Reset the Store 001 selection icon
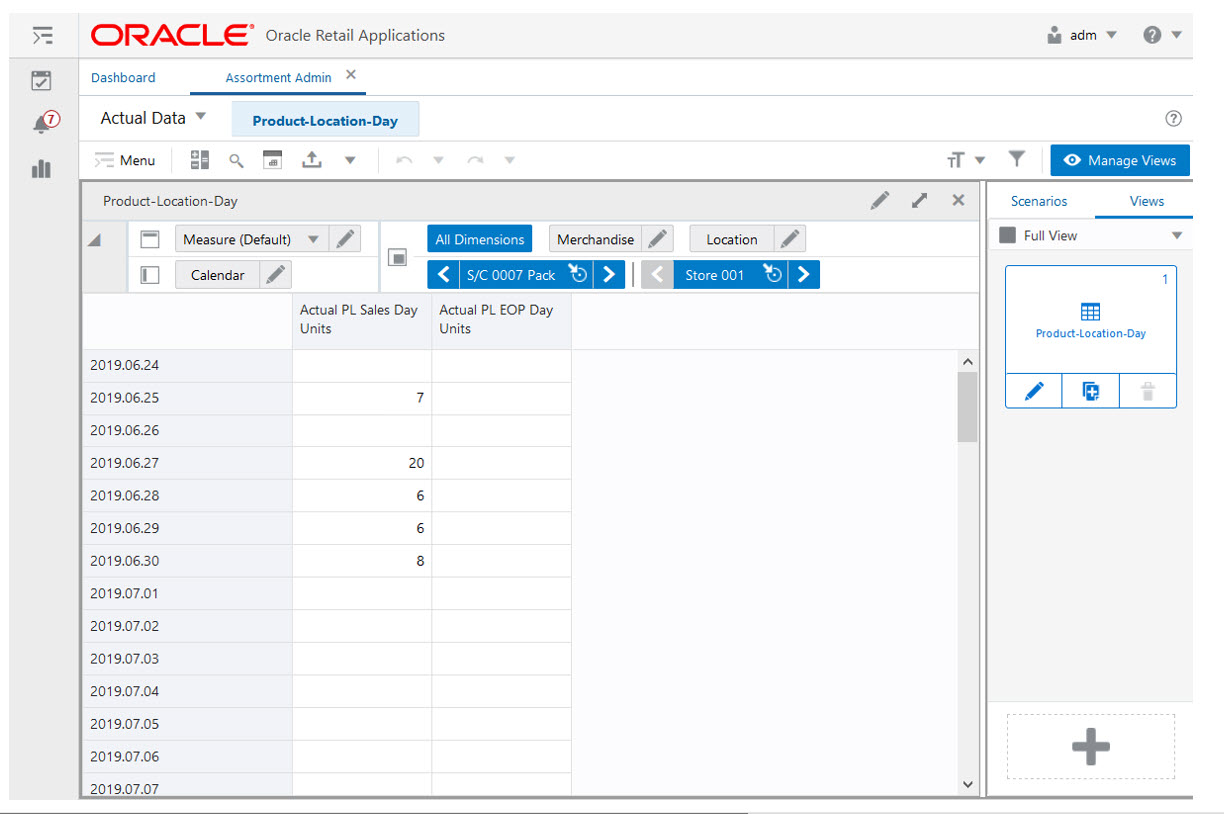The width and height of the screenshot is (1224, 814). point(773,275)
